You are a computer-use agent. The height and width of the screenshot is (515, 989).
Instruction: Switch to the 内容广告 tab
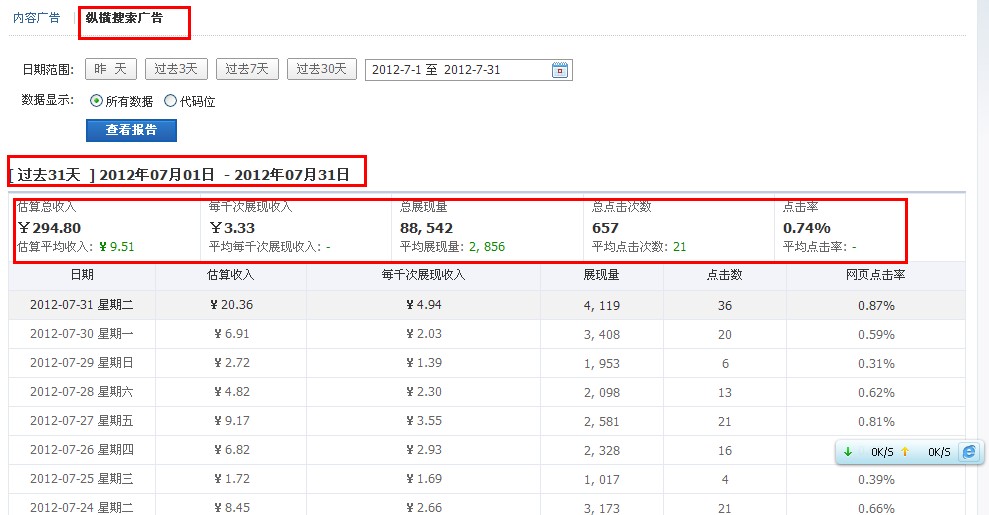coord(37,18)
